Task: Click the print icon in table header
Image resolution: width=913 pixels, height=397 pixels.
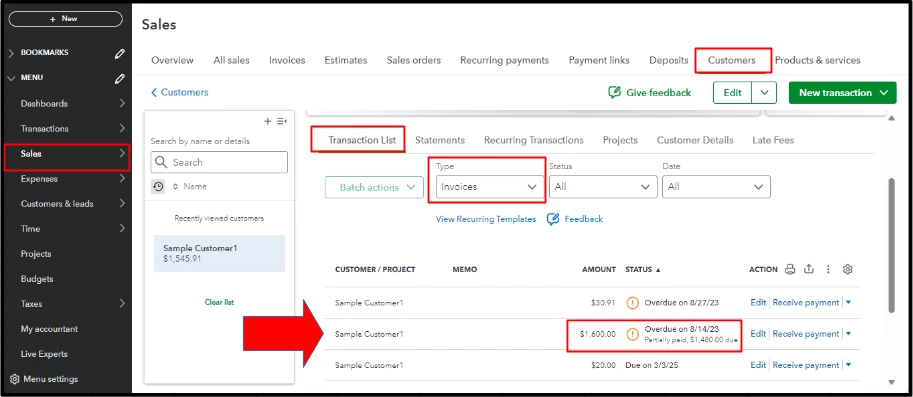Action: [790, 269]
